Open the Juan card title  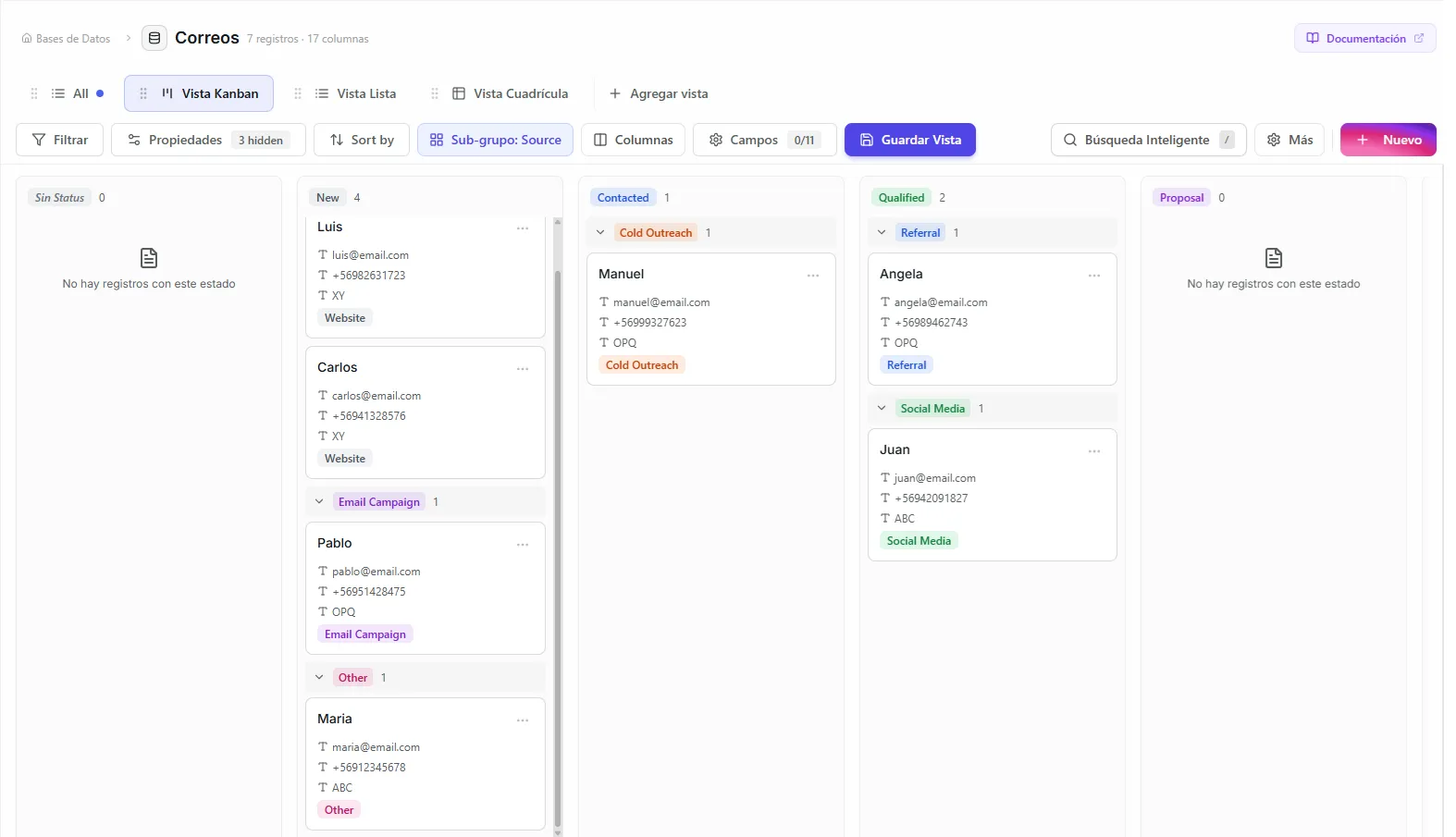click(895, 449)
